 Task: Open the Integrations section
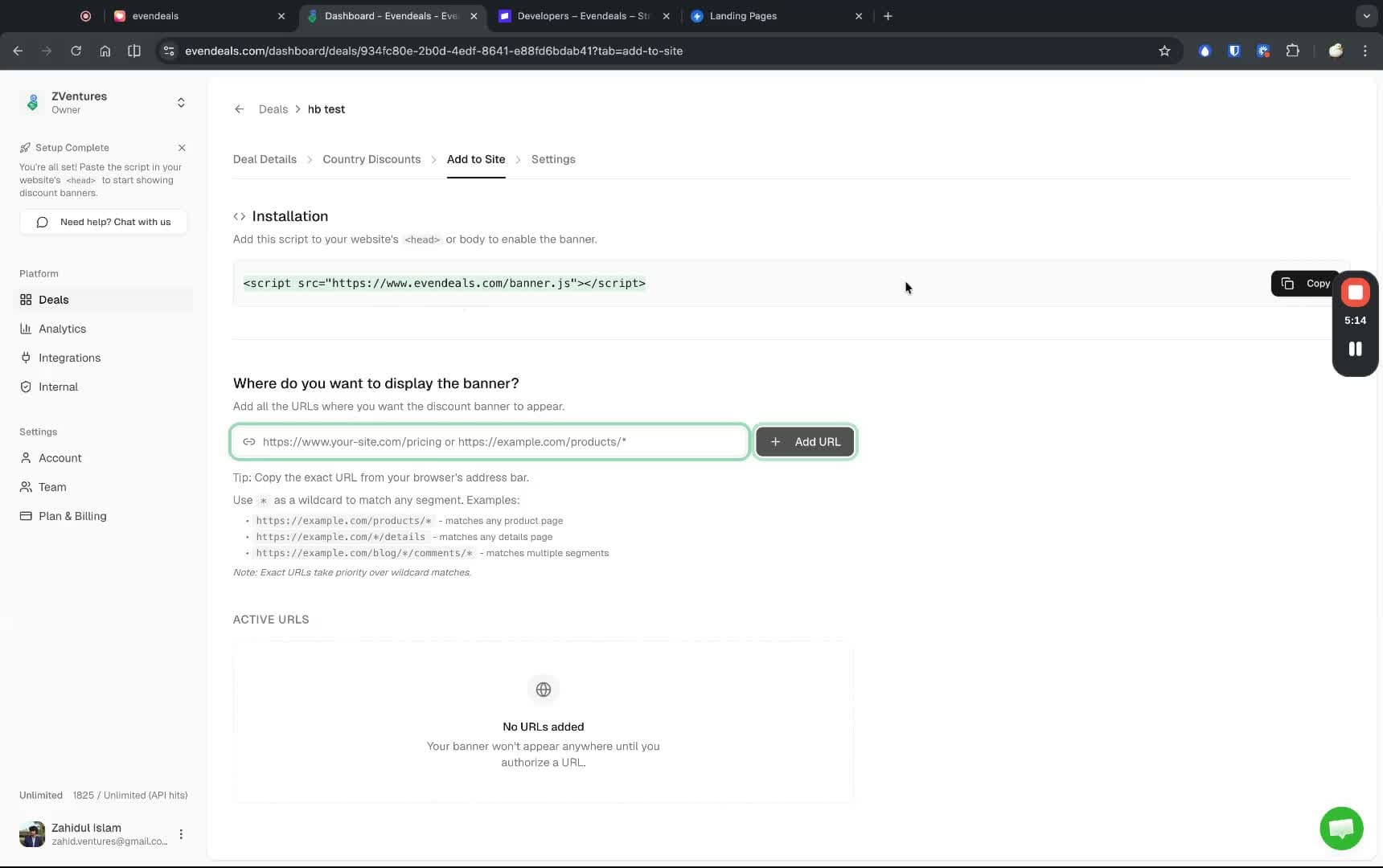(68, 358)
